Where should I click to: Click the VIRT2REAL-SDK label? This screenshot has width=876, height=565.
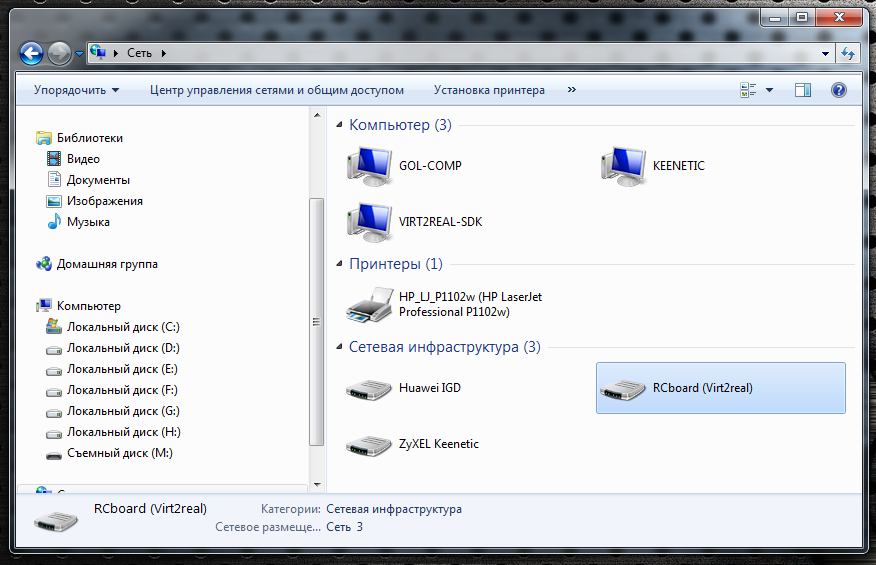pyautogui.click(x=440, y=222)
